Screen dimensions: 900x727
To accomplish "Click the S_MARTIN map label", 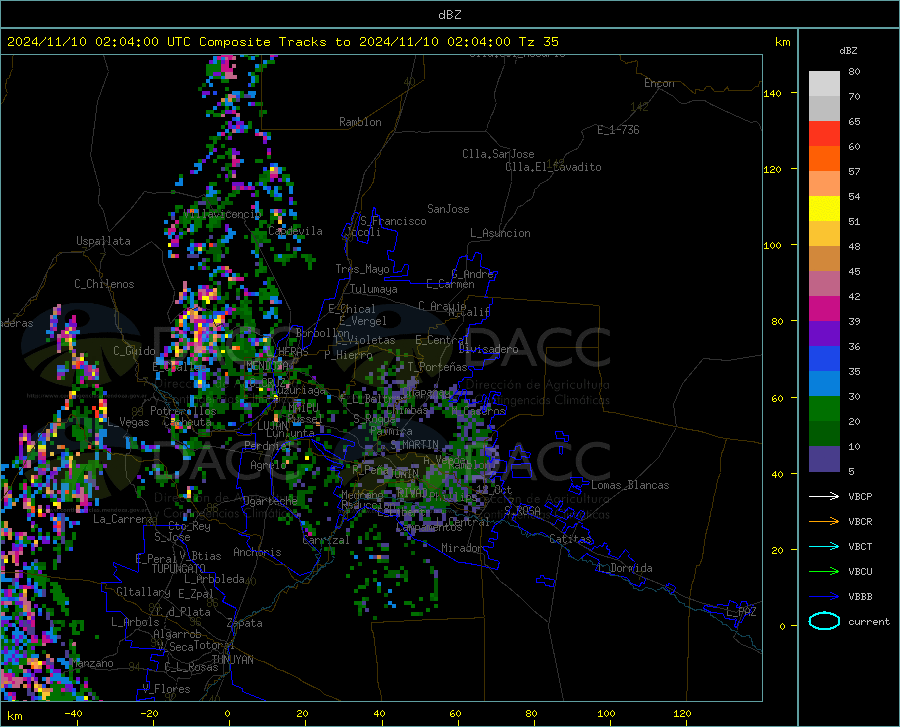I will click(x=414, y=445).
